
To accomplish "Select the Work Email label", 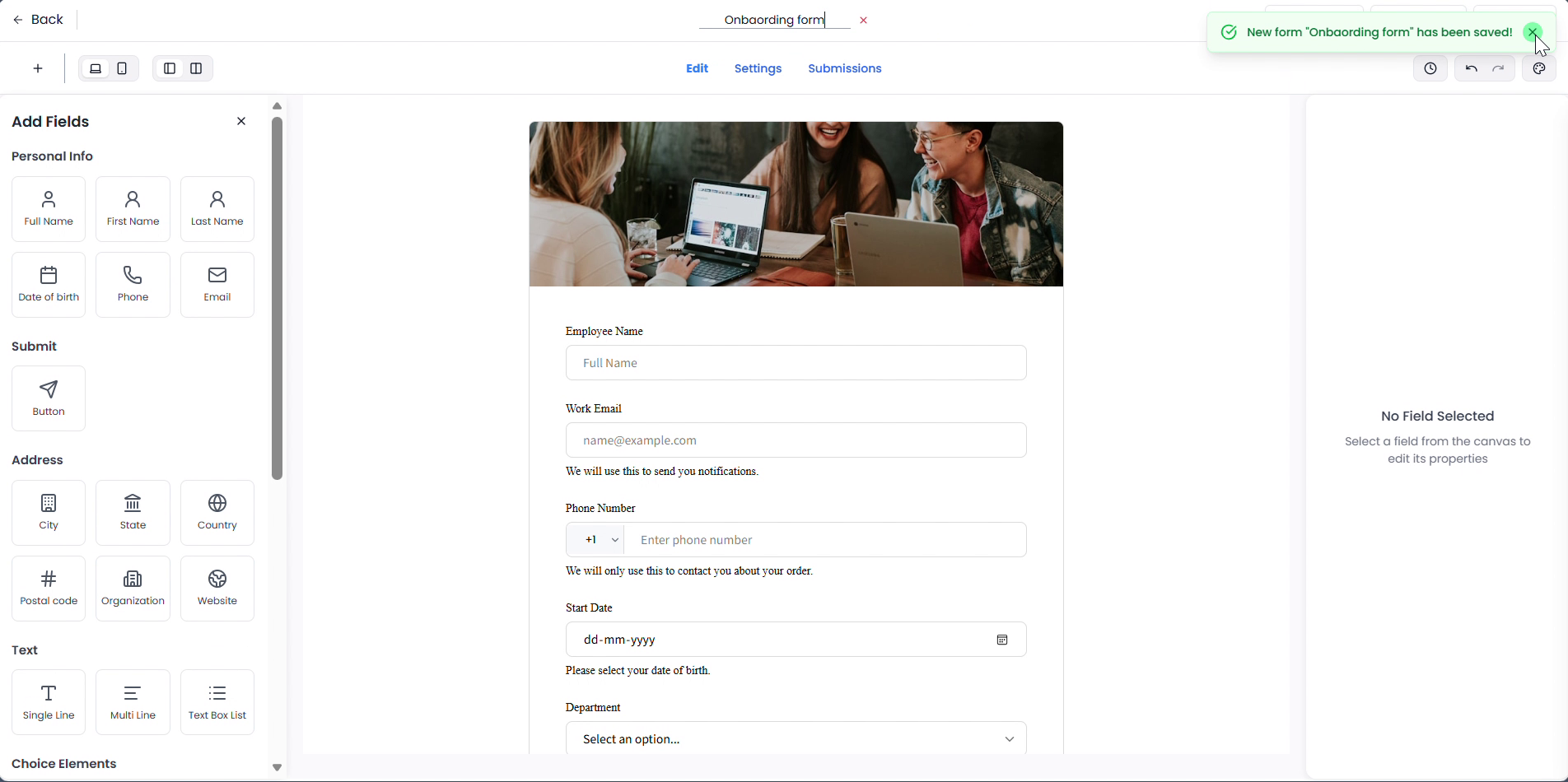I will tap(594, 409).
